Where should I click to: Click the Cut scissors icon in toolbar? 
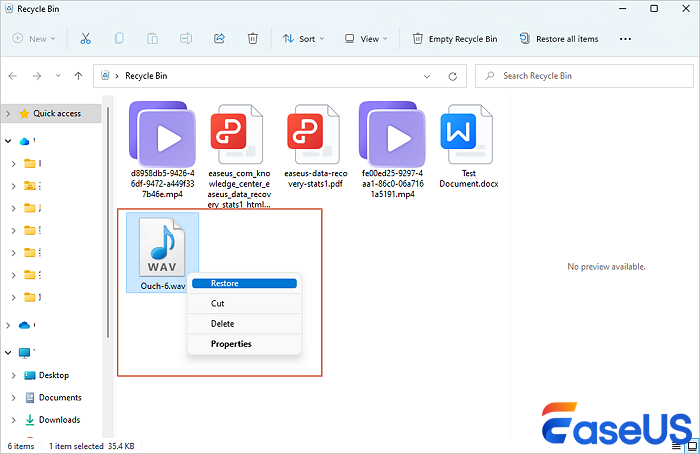coord(85,39)
